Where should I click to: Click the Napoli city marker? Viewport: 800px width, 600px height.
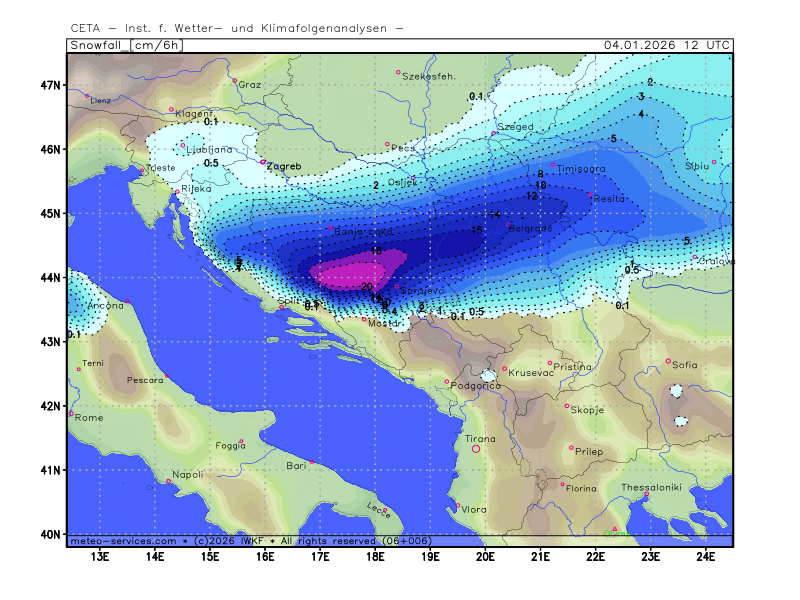point(168,482)
